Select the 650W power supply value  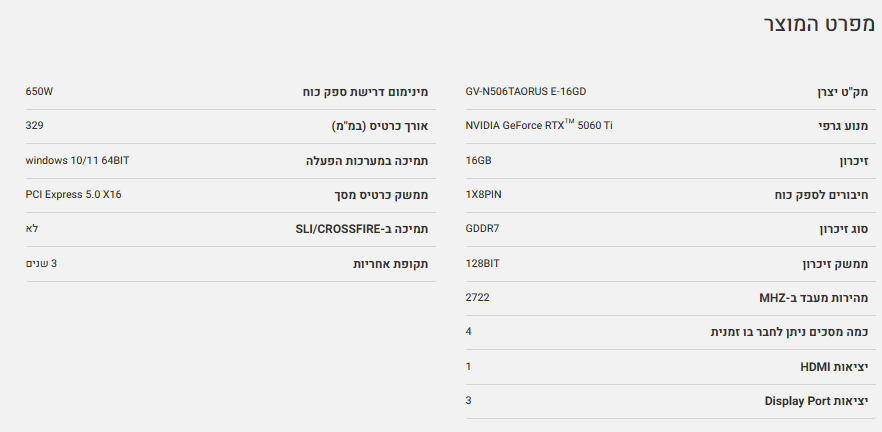39,92
